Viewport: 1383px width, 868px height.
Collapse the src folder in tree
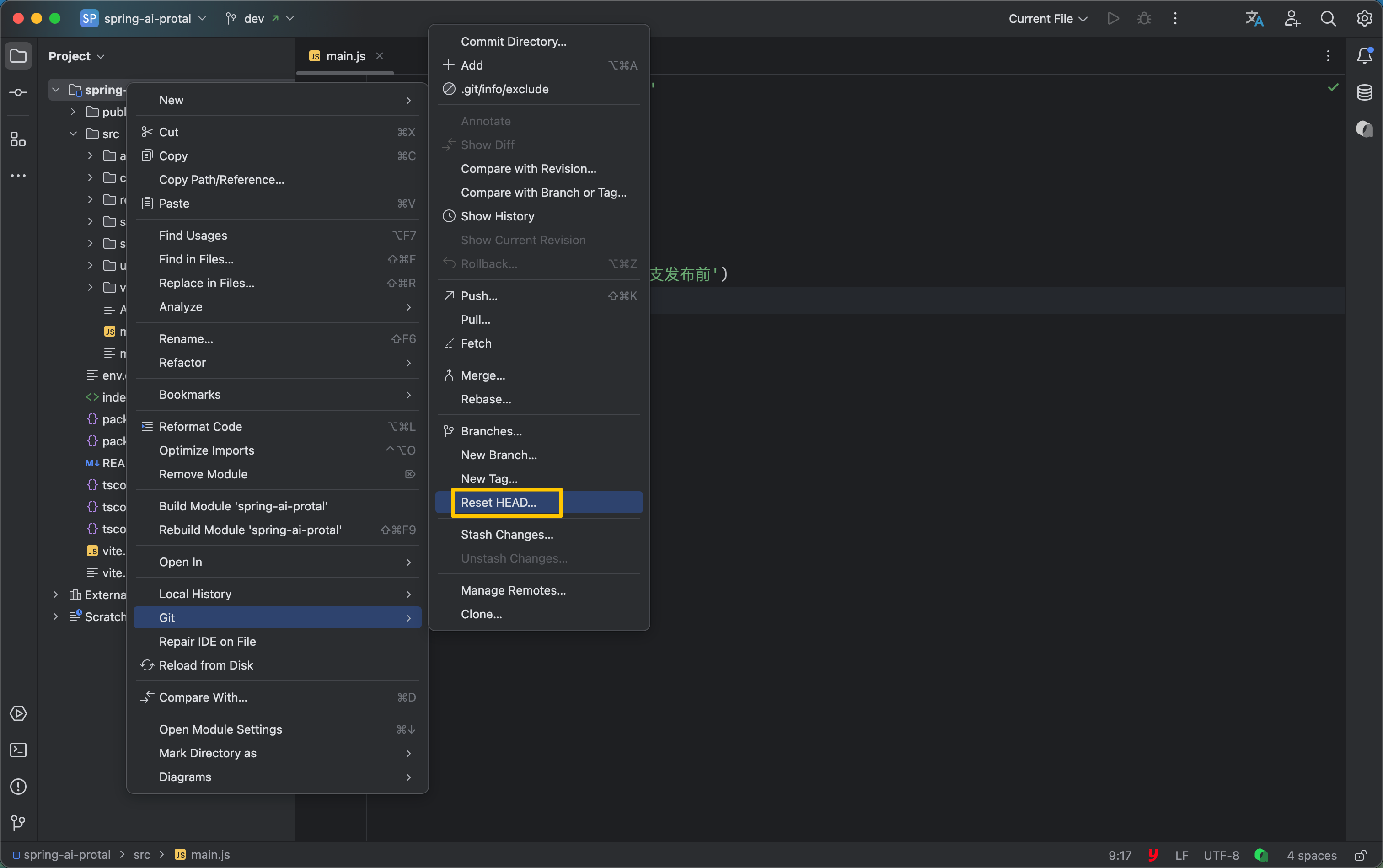point(74,134)
